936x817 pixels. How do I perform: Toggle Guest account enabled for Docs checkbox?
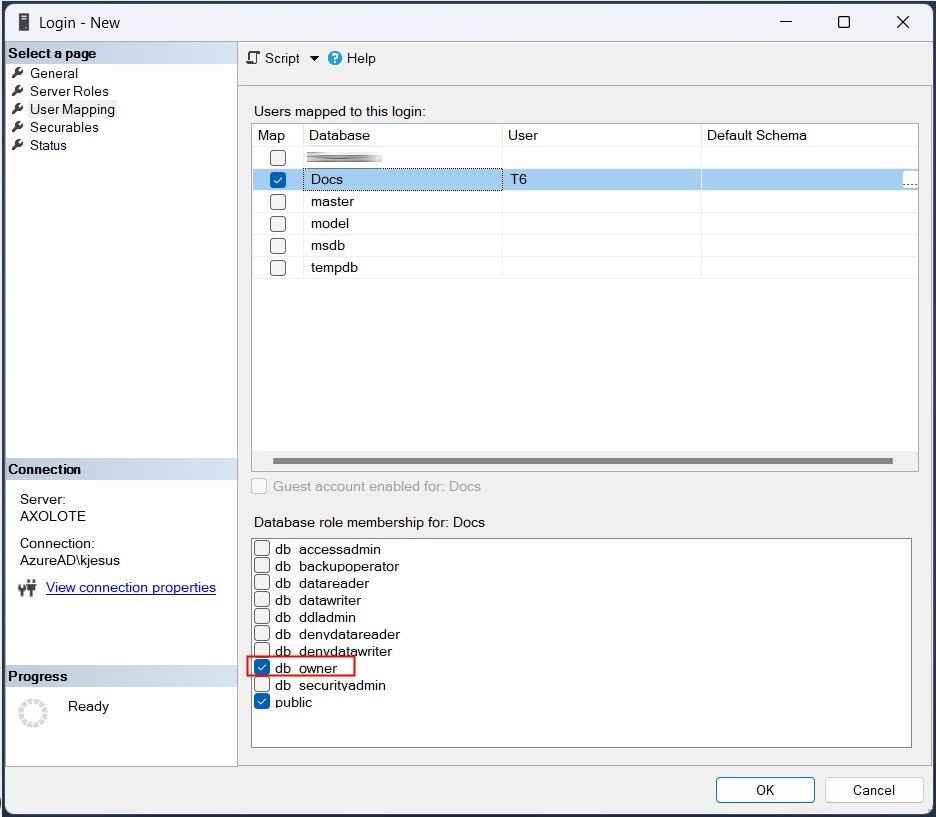(259, 486)
